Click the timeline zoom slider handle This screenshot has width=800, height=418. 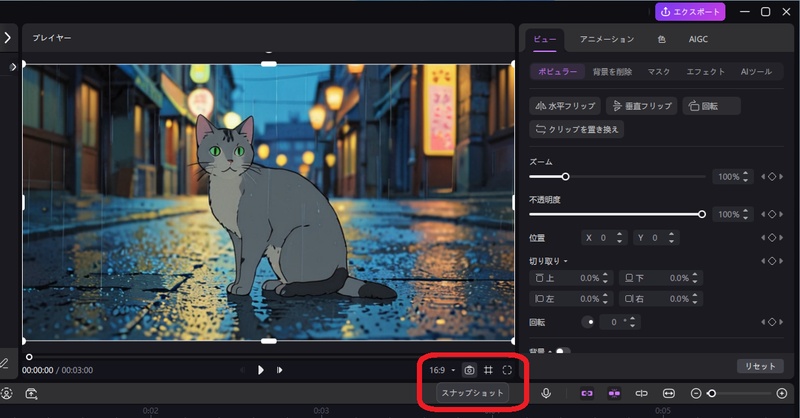[x=712, y=393]
